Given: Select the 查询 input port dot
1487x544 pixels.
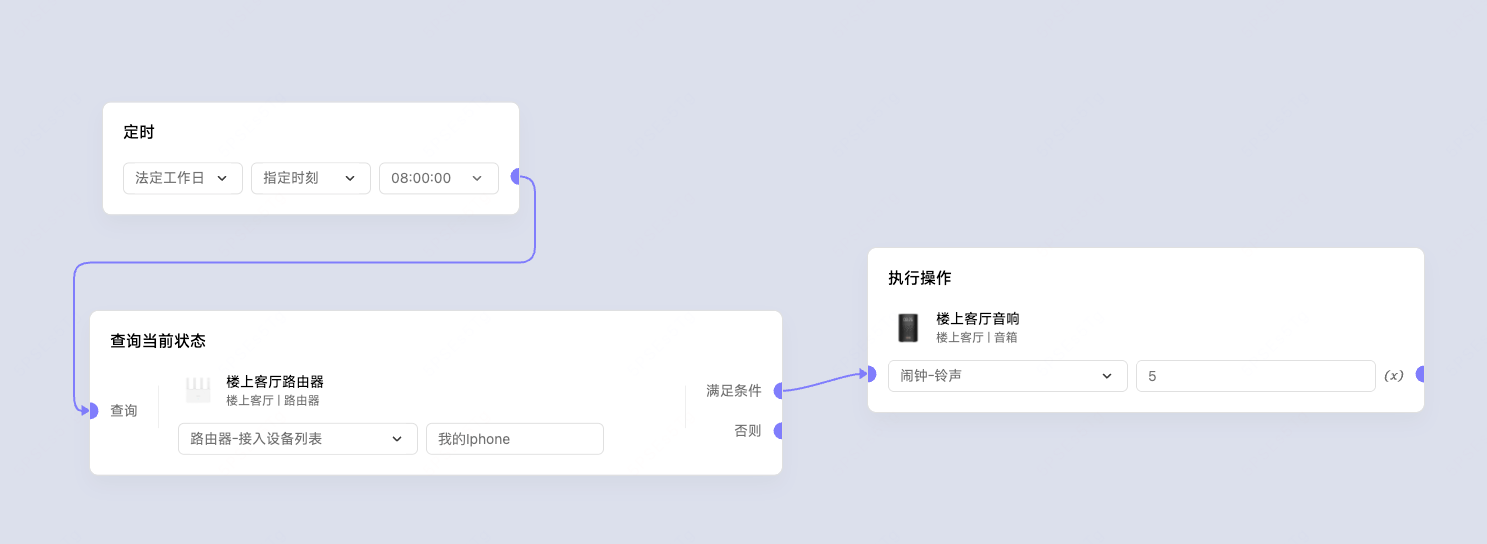Looking at the screenshot, I should point(92,411).
